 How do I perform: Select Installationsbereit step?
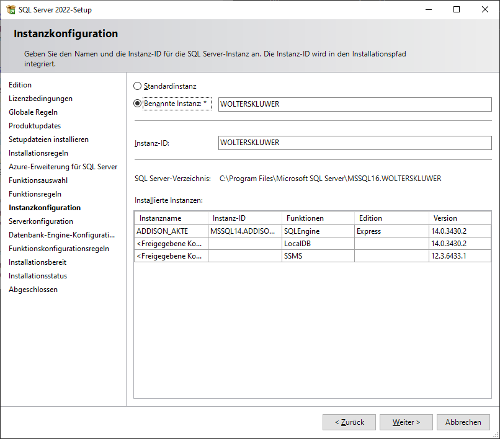(37, 262)
